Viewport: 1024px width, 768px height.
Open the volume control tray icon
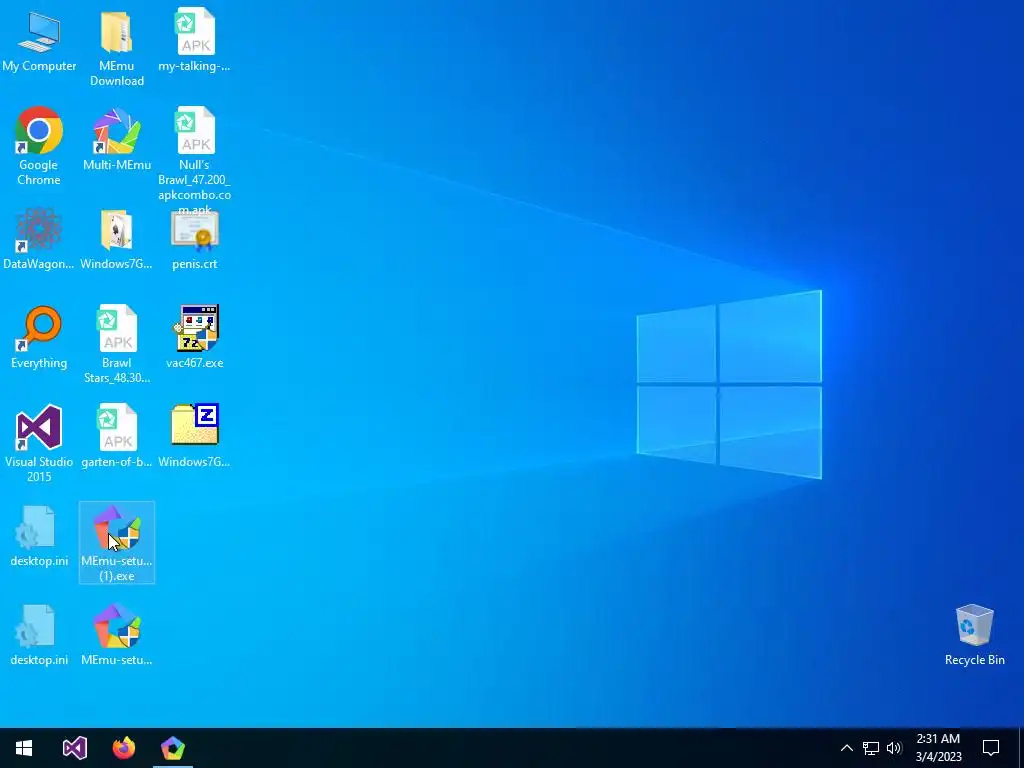pyautogui.click(x=894, y=748)
